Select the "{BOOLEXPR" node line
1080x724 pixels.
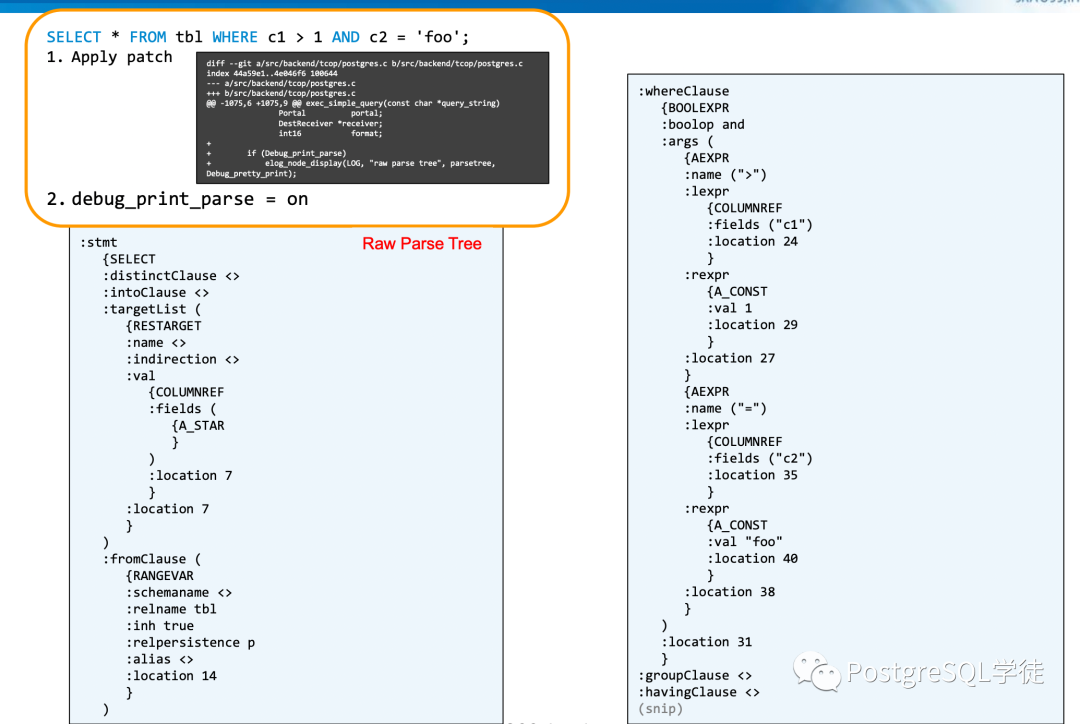pyautogui.click(x=695, y=107)
